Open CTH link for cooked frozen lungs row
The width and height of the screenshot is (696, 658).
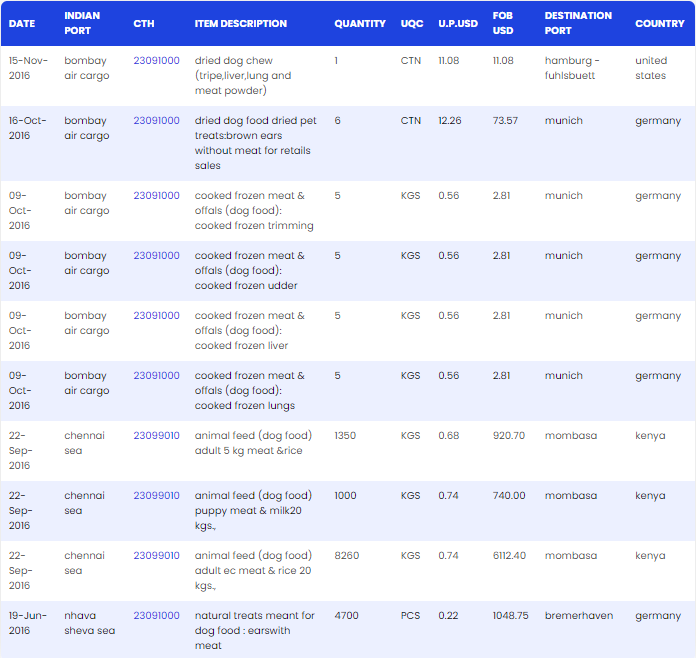156,375
